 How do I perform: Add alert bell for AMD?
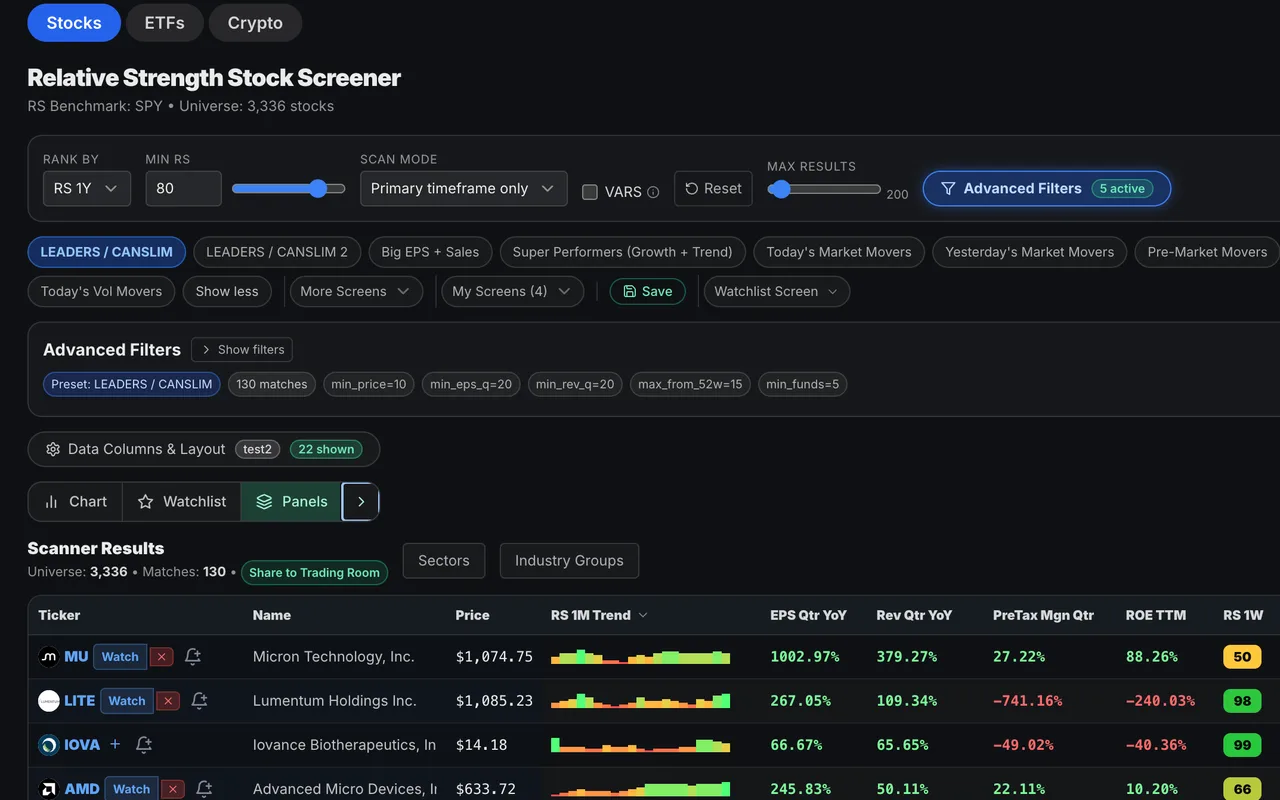204,789
